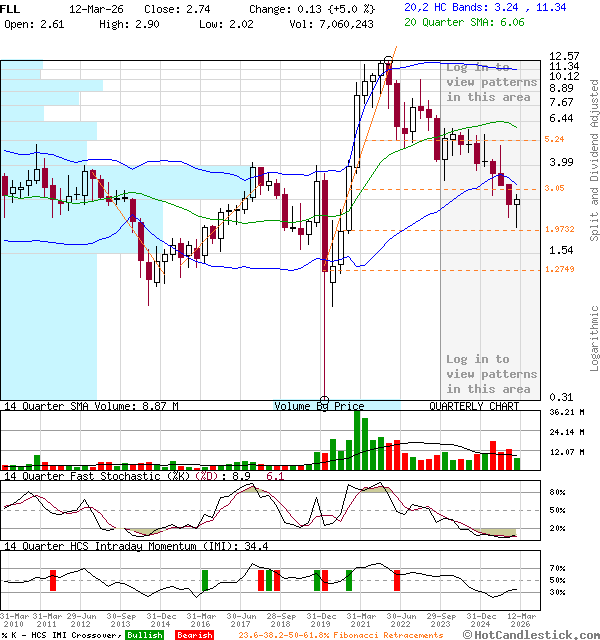Open the HotCandlestick.com link

[543, 635]
